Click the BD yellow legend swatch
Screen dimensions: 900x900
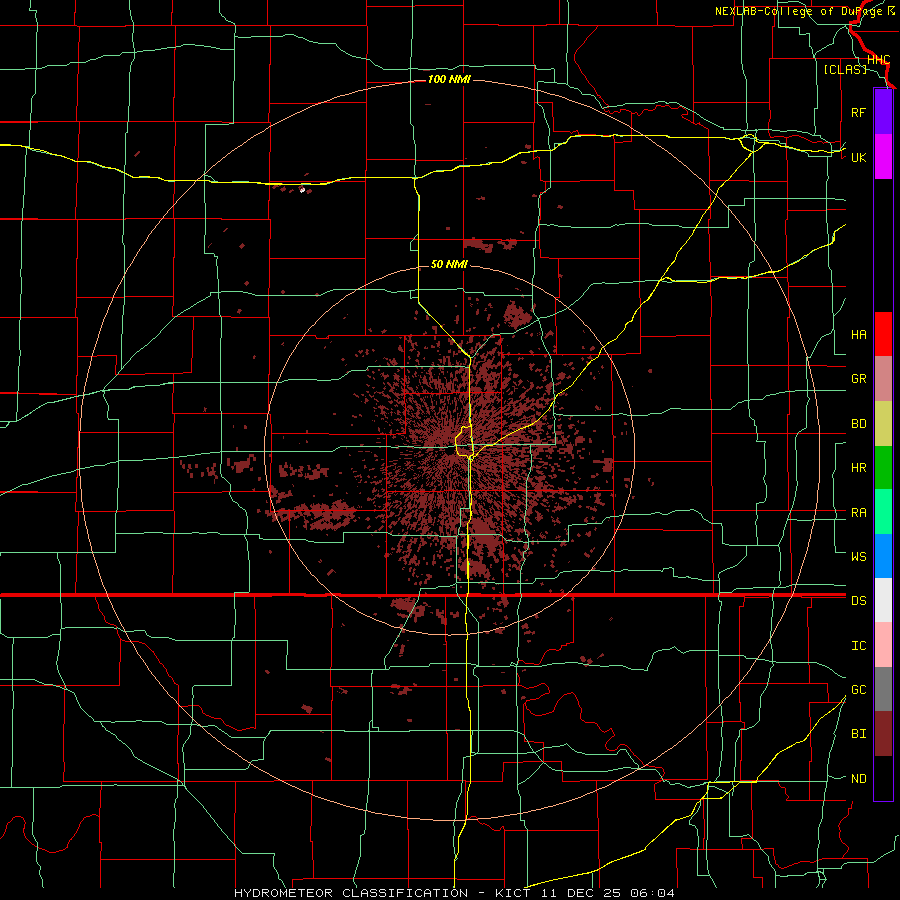pos(883,424)
